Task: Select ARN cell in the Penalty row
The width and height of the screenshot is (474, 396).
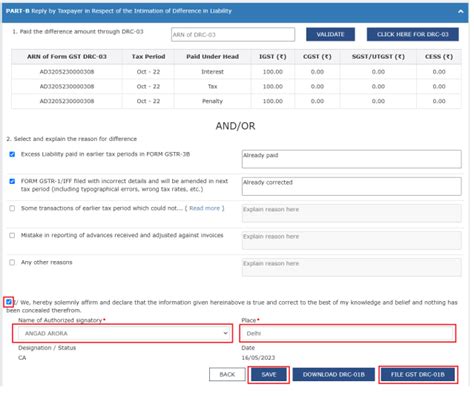Action: click(x=67, y=101)
